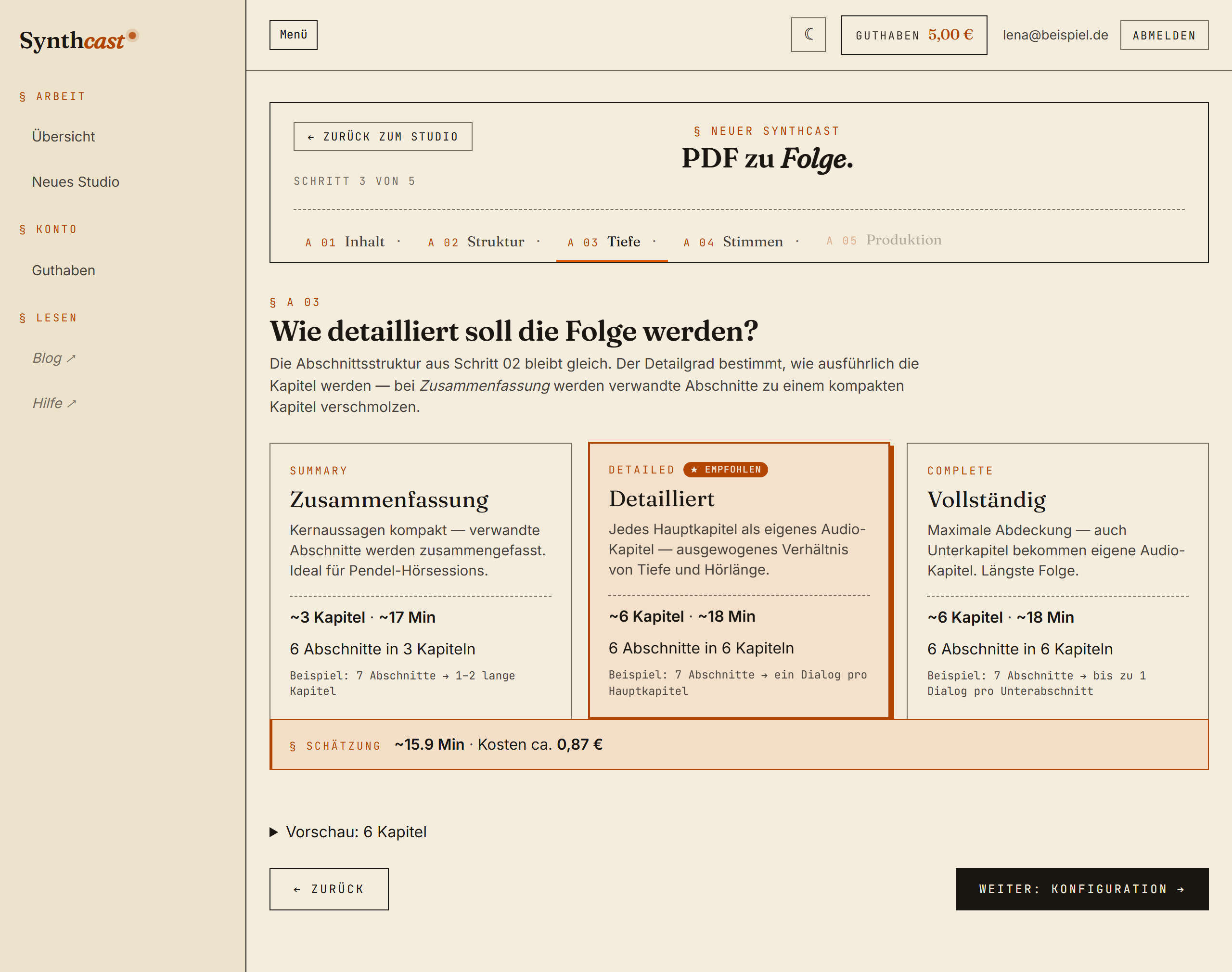
Task: Click the A 05 Produktion step
Action: [x=884, y=240]
